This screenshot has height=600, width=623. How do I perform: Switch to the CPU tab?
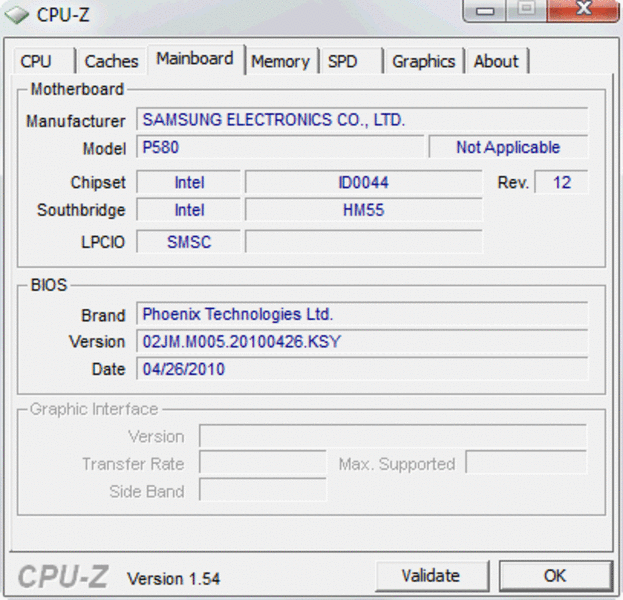44,61
